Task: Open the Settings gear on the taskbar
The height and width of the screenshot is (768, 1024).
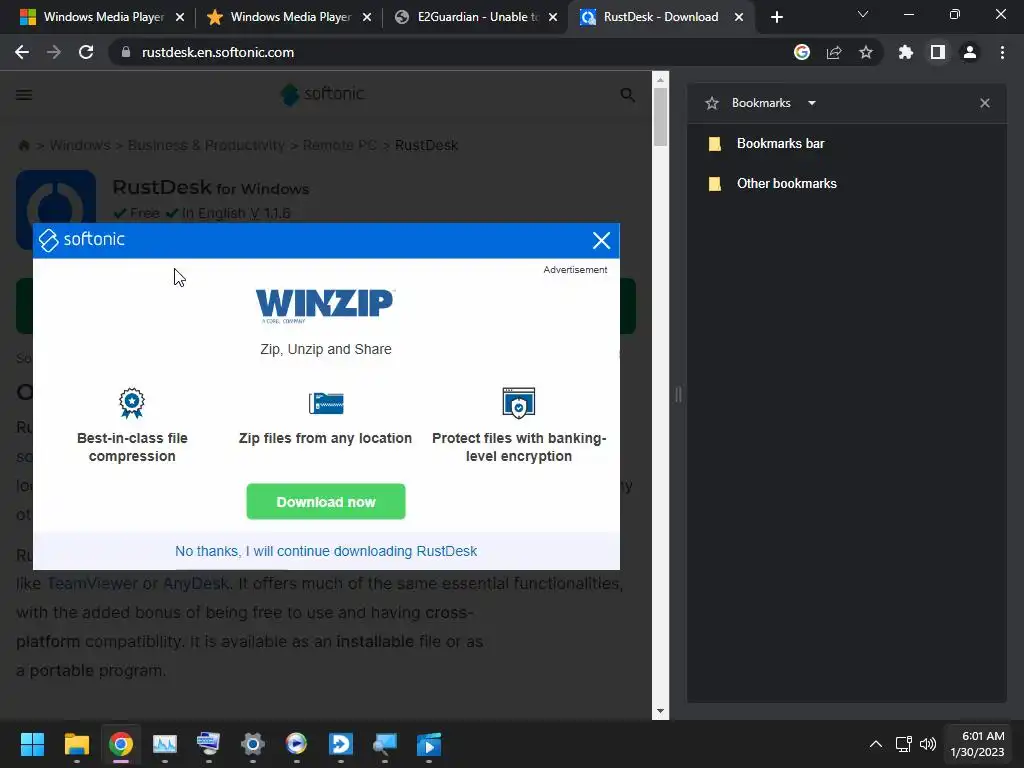Action: tap(253, 744)
